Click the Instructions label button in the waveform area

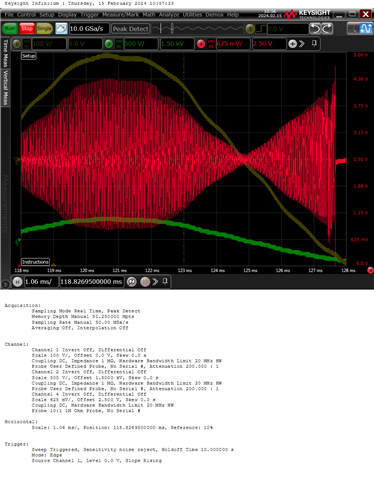[x=35, y=262]
